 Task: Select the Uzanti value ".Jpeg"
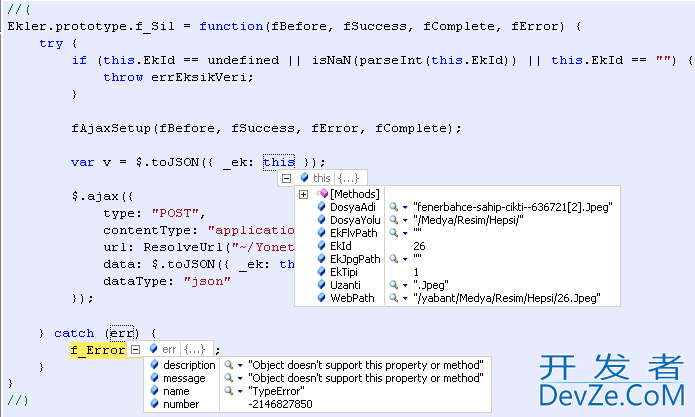[x=431, y=285]
